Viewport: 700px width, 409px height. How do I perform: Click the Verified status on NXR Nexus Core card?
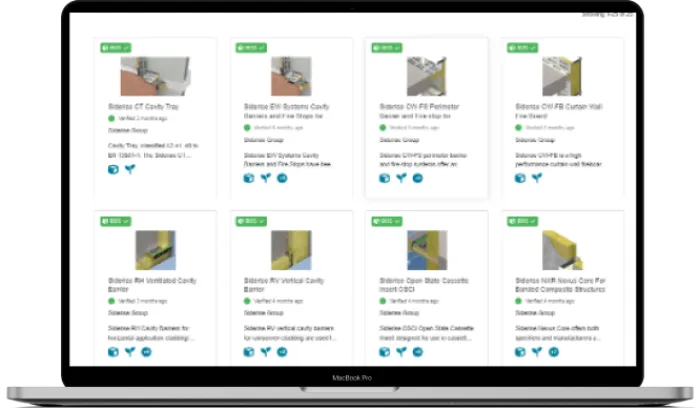[545, 301]
